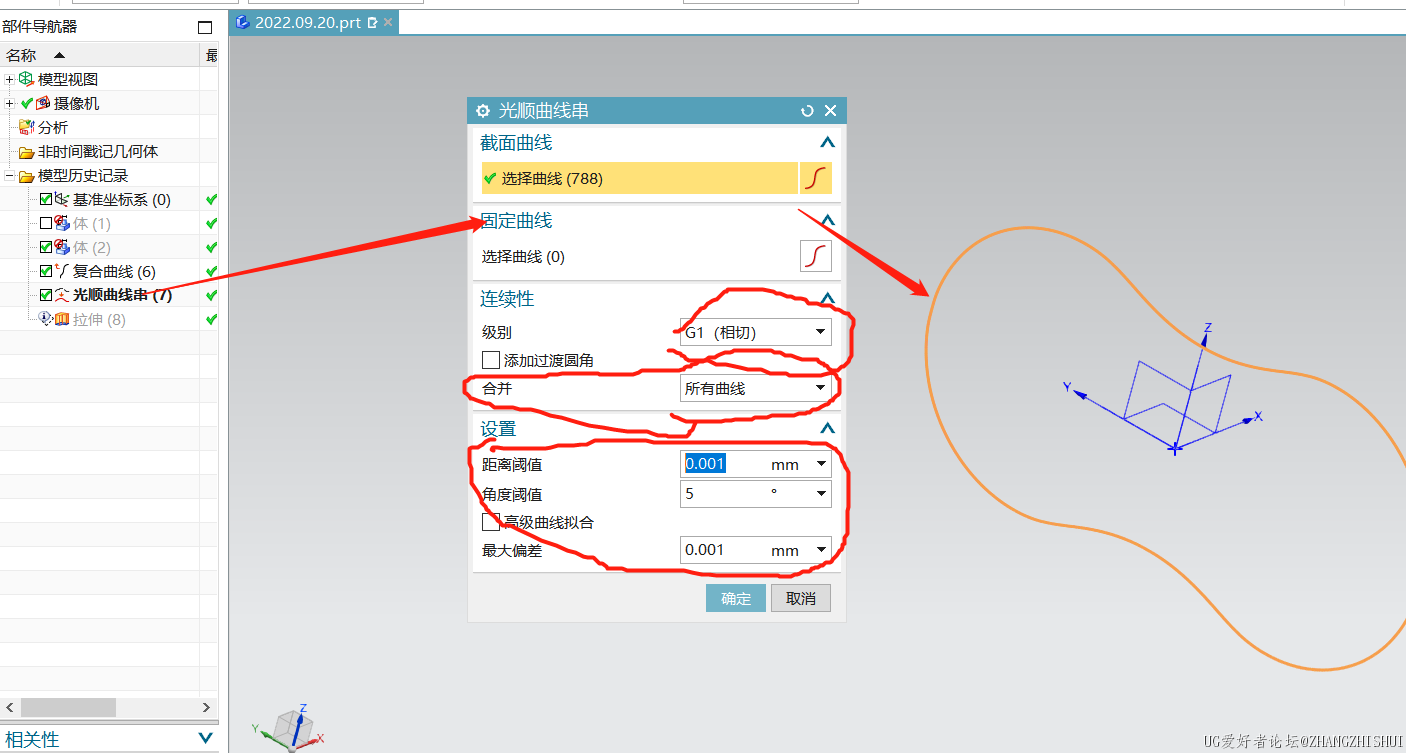This screenshot has width=1406, height=753.
Task: Click the part file icon in tab
Action: pyautogui.click(x=242, y=22)
